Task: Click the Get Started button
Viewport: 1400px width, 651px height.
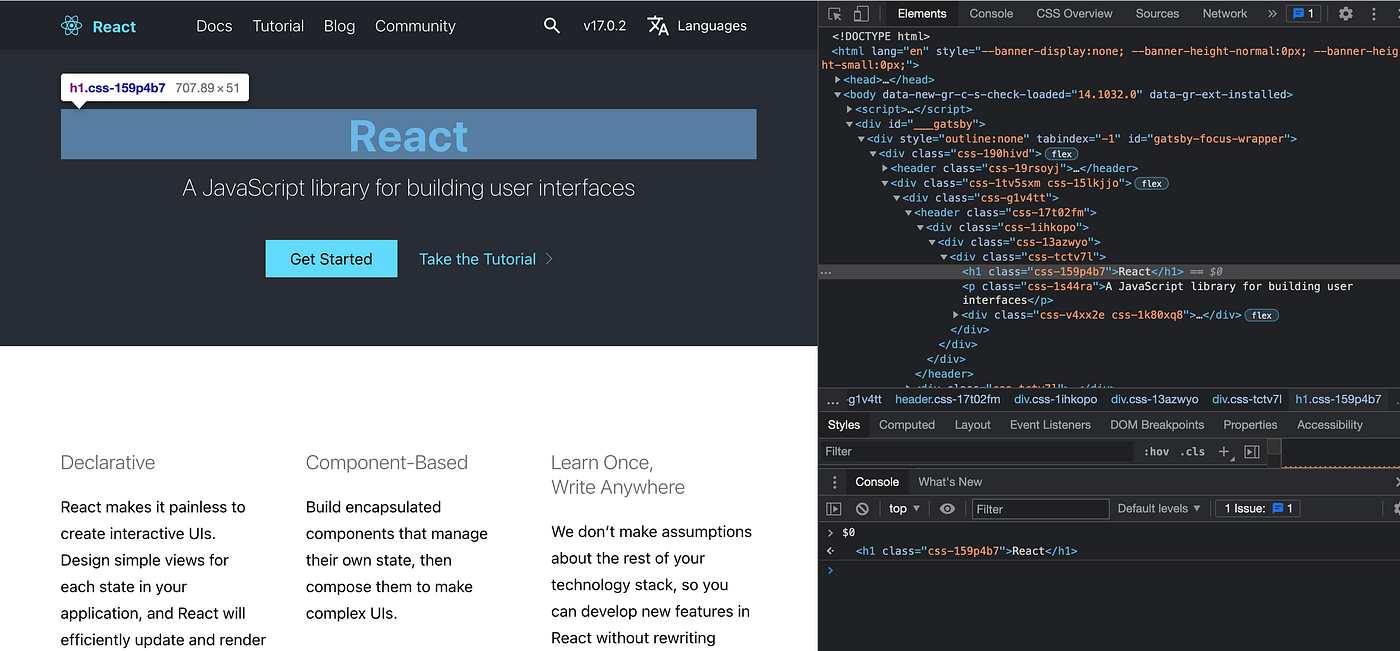Action: (331, 259)
